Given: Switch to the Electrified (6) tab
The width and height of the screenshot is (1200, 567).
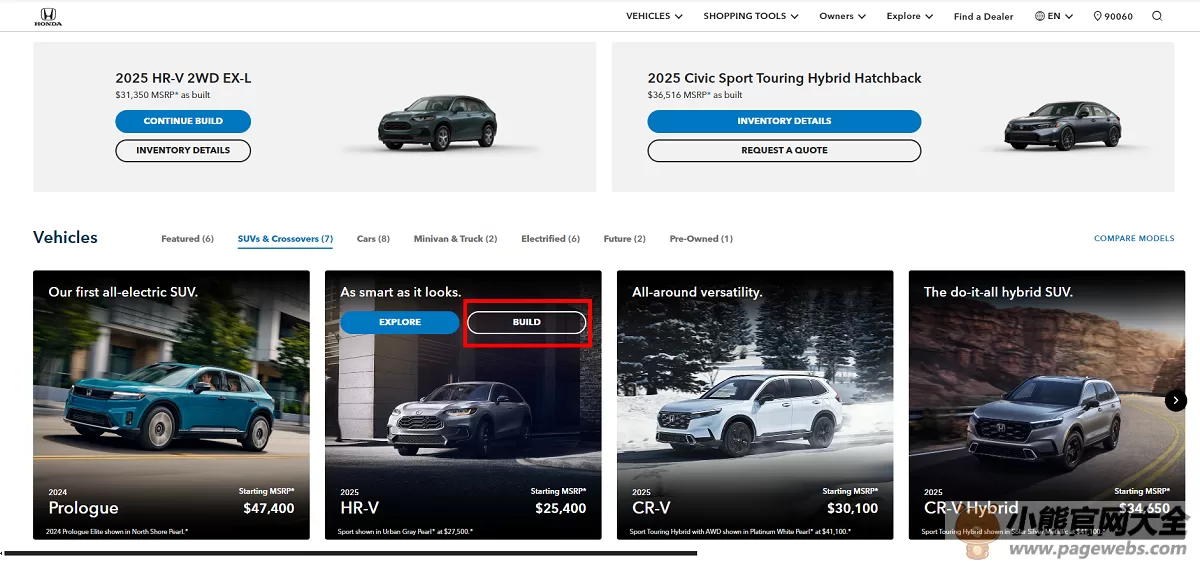Looking at the screenshot, I should coord(550,239).
